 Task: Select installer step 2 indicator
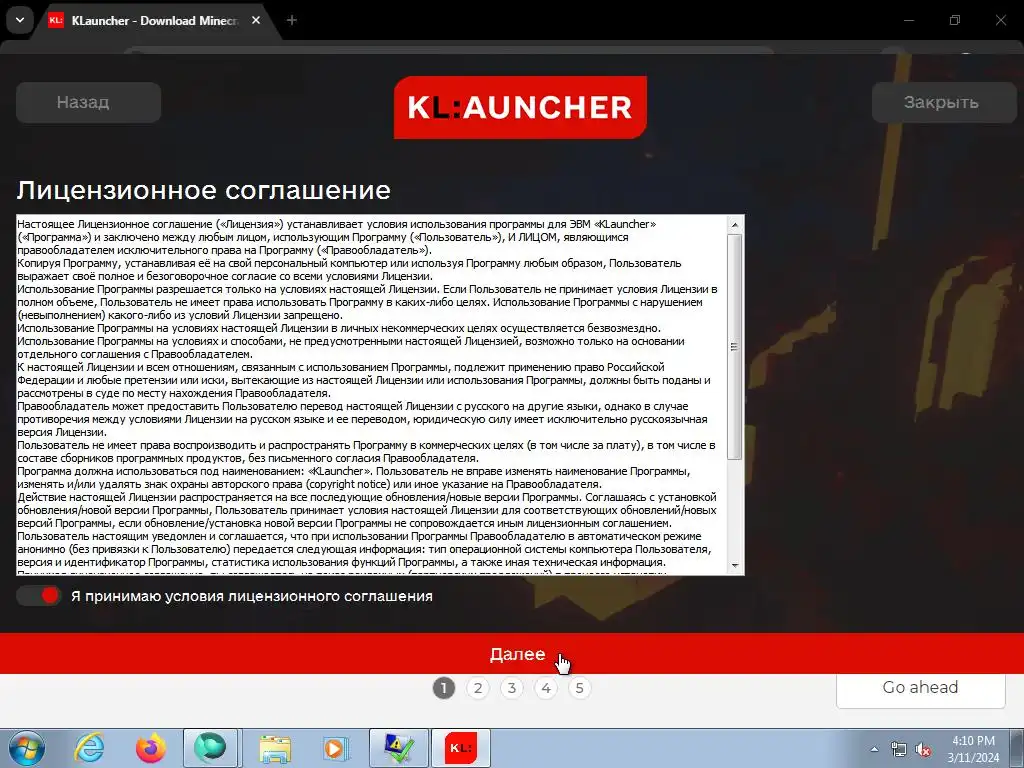pos(478,688)
